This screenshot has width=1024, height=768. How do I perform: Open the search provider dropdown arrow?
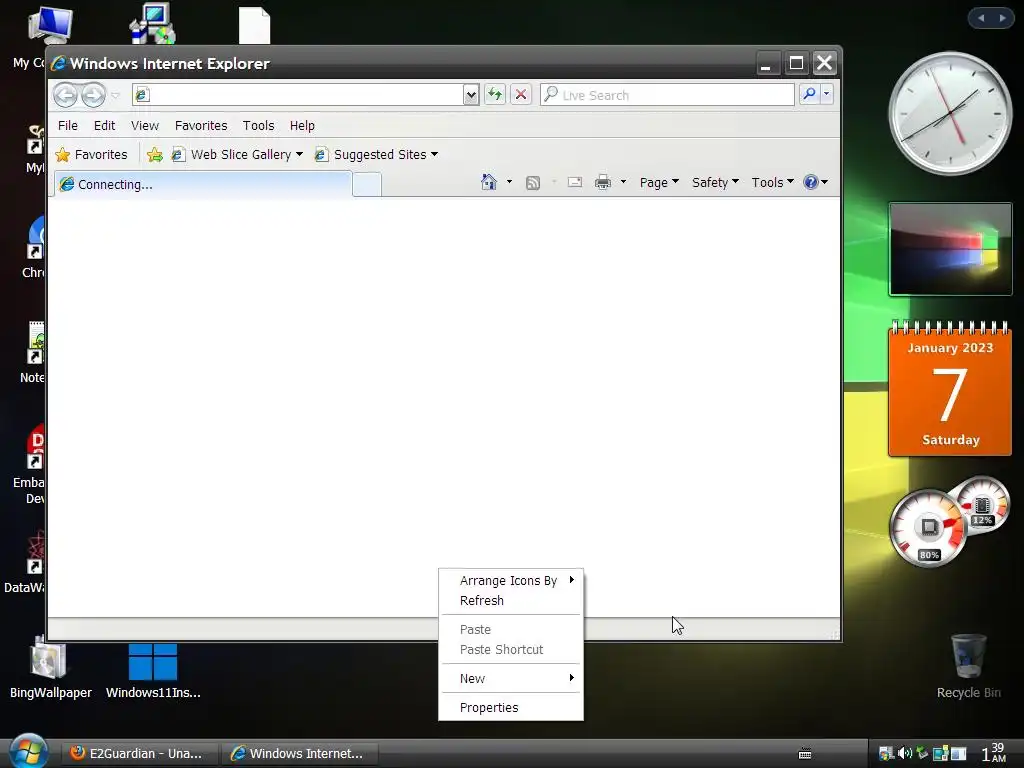coord(827,94)
